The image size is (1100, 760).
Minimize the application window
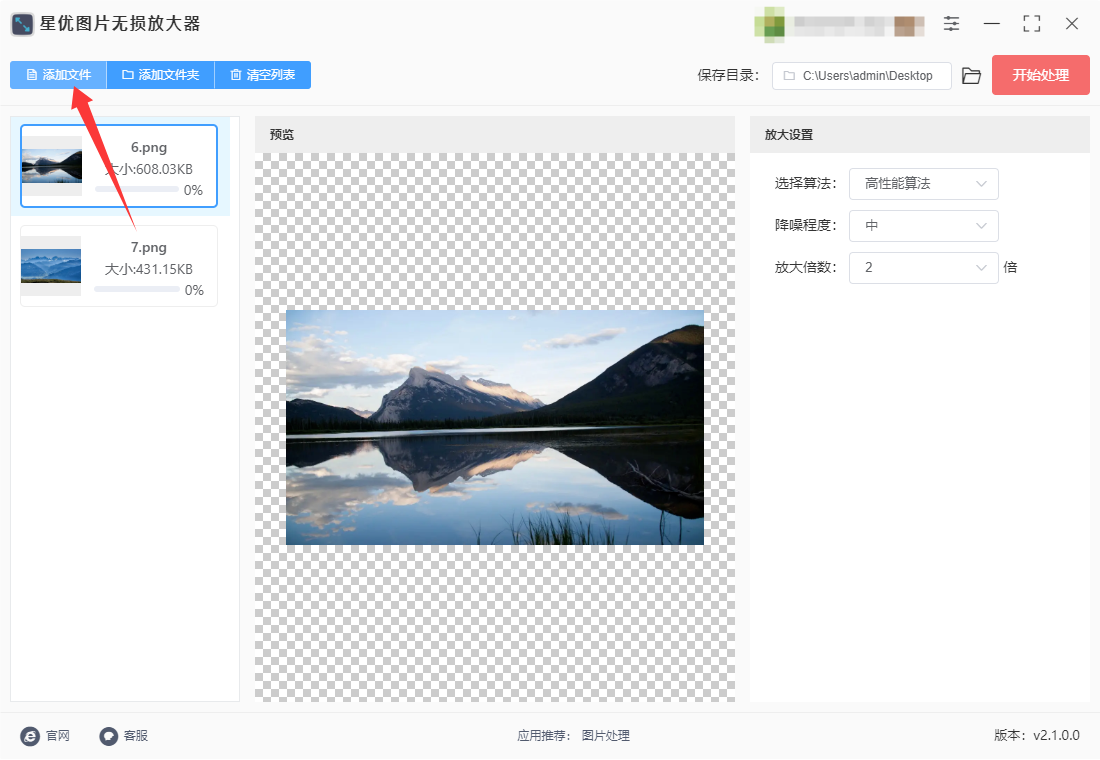coord(991,24)
